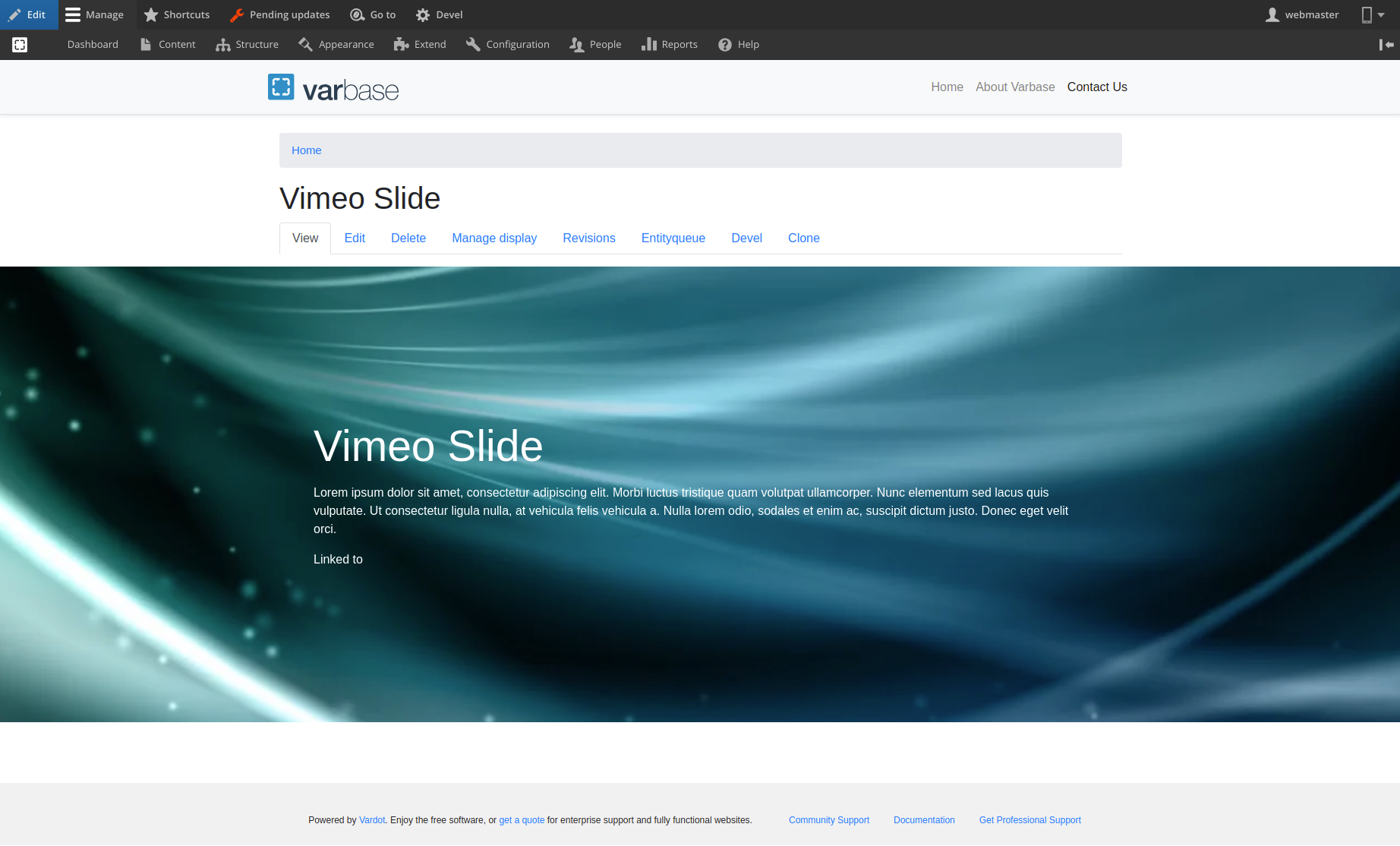The width and height of the screenshot is (1400, 846).
Task: Click the Varbase logo
Action: click(x=333, y=87)
